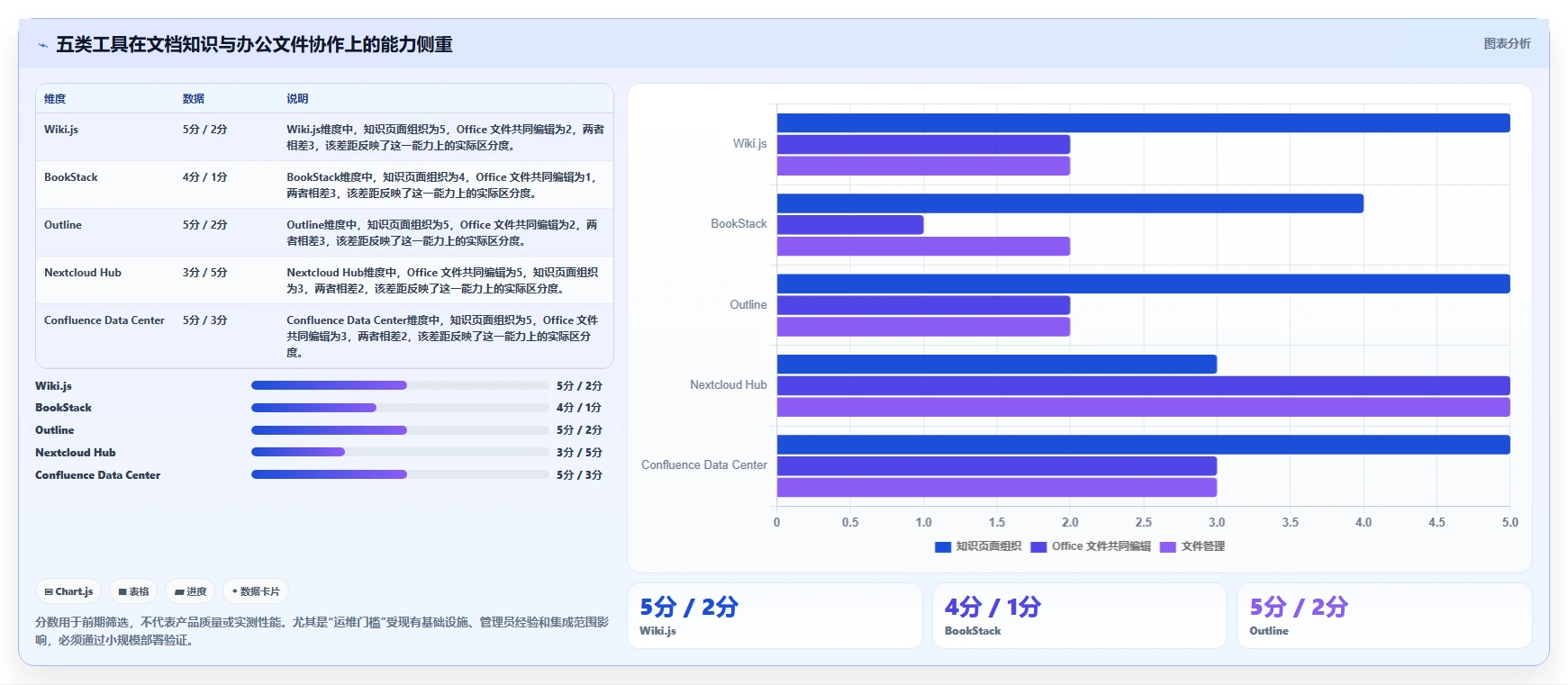This screenshot has height=685, width=1568.
Task: Click the 5.0 tick on the x-axis
Action: 1510,523
